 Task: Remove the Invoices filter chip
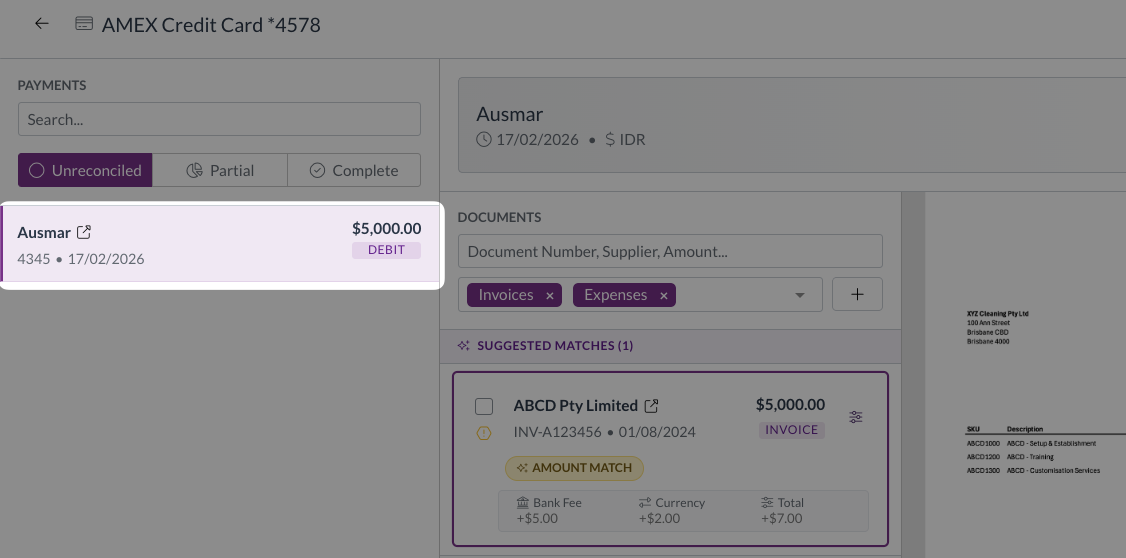click(549, 296)
